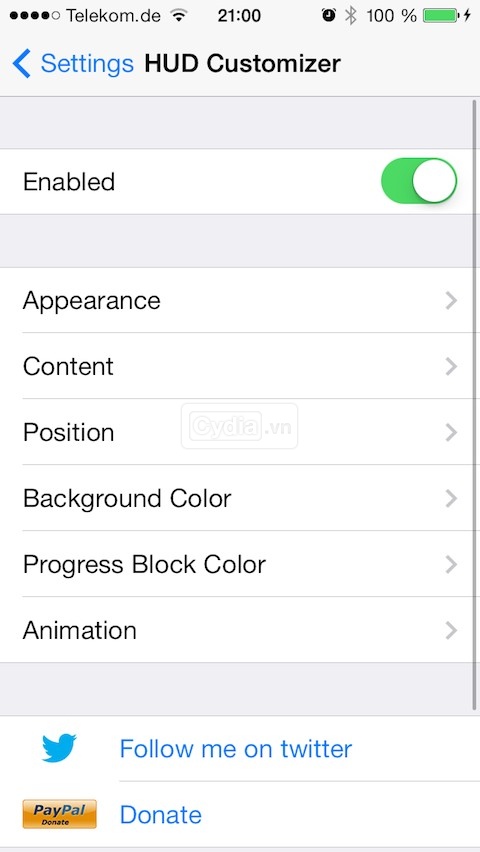Tap the cellular signal strength dots

(x=35, y=16)
